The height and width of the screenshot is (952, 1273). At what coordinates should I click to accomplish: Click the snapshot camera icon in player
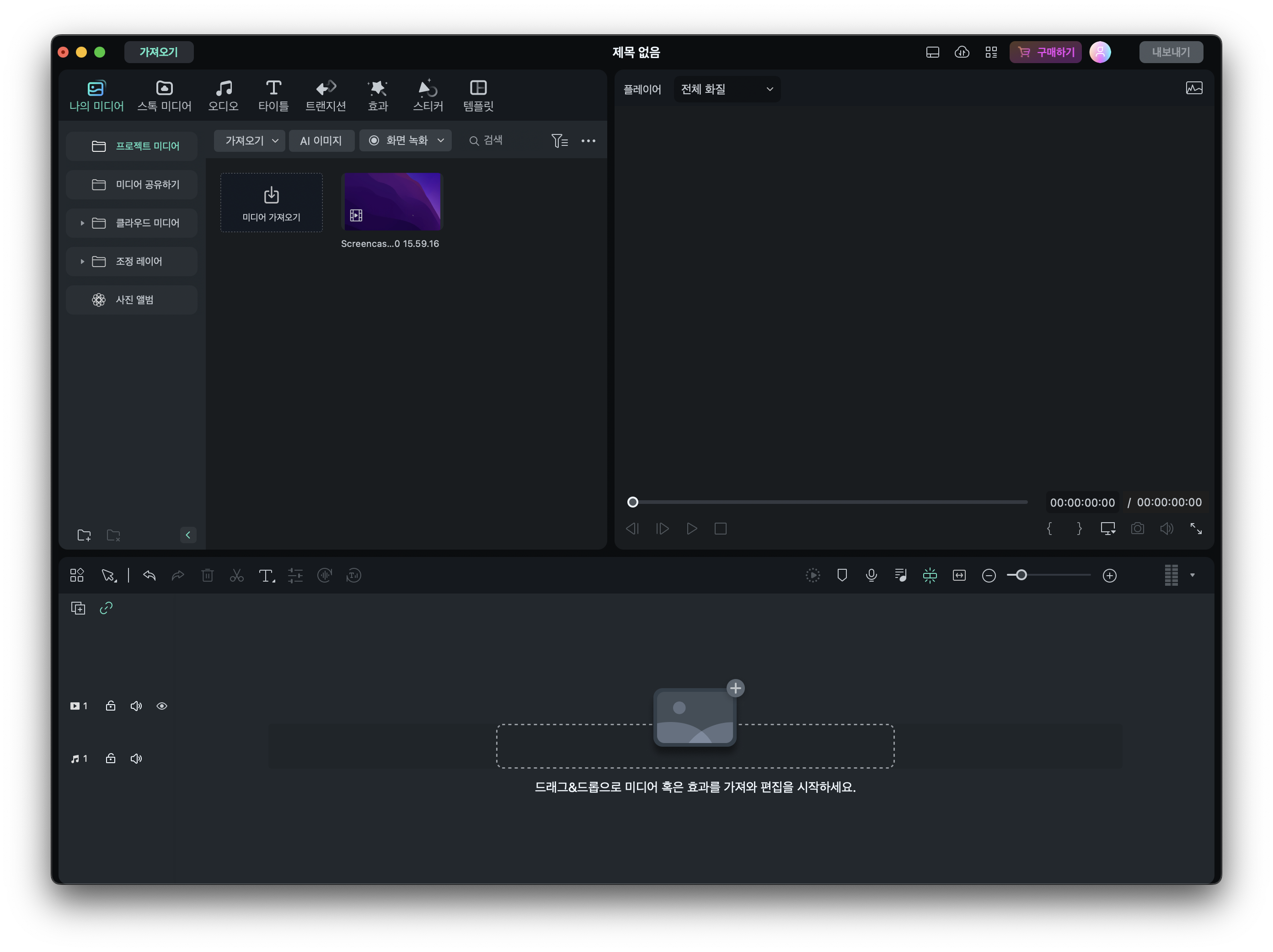(x=1137, y=529)
